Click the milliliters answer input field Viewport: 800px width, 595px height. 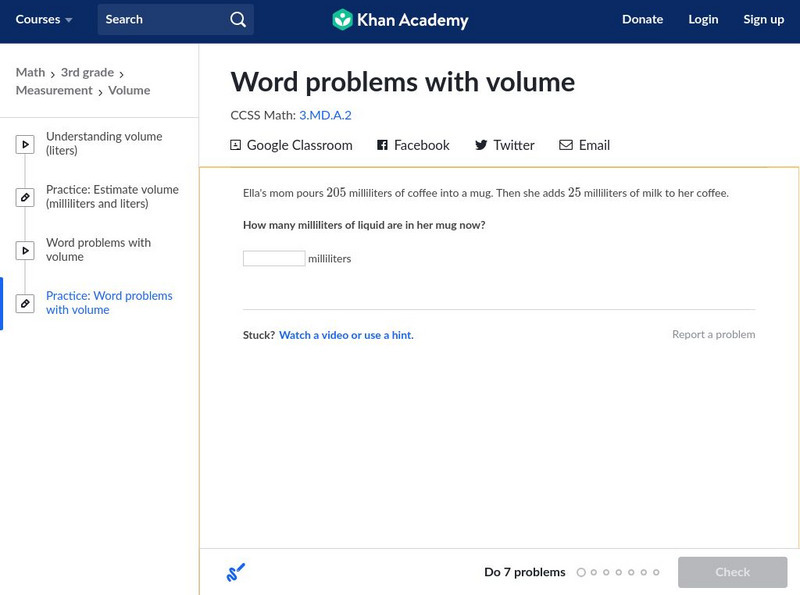pos(272,257)
